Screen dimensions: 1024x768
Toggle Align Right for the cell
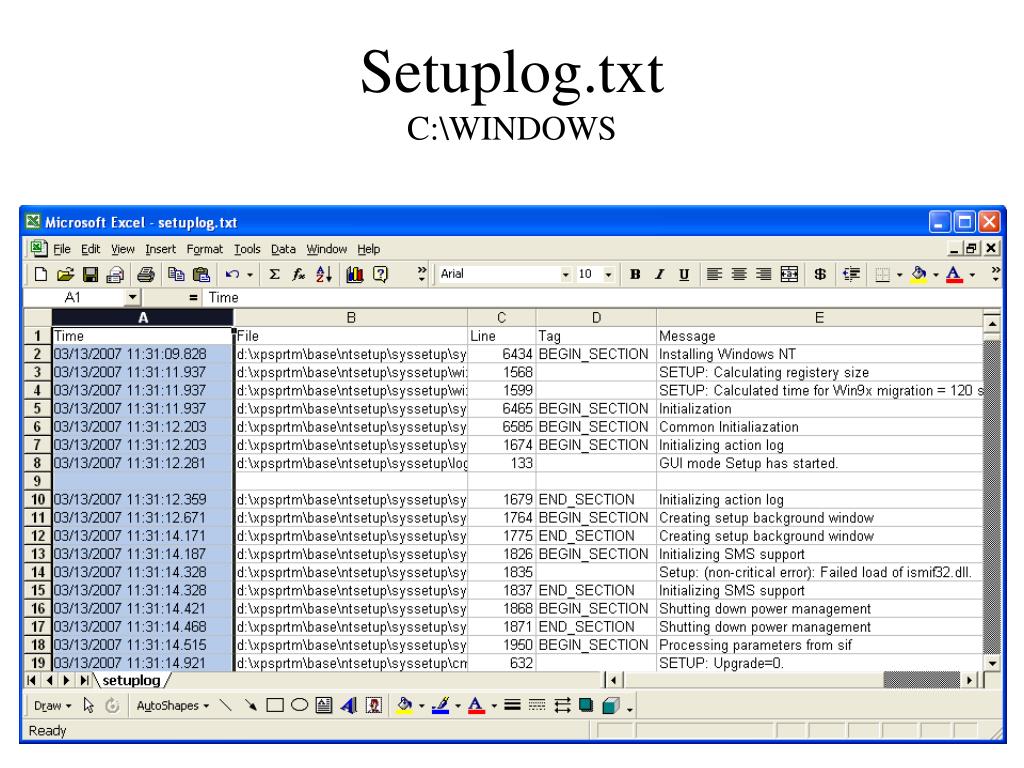[763, 274]
